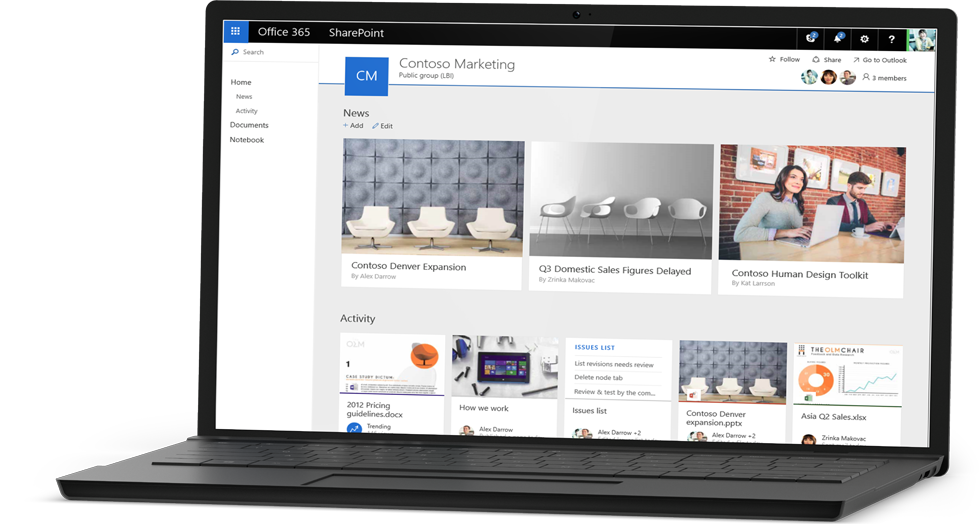979x524 pixels.
Task: Click the user profile photo in header
Action: tap(921, 40)
